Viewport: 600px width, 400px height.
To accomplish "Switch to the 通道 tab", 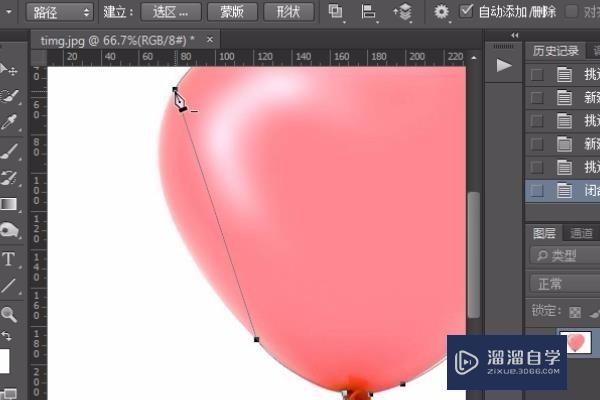I will 581,233.
